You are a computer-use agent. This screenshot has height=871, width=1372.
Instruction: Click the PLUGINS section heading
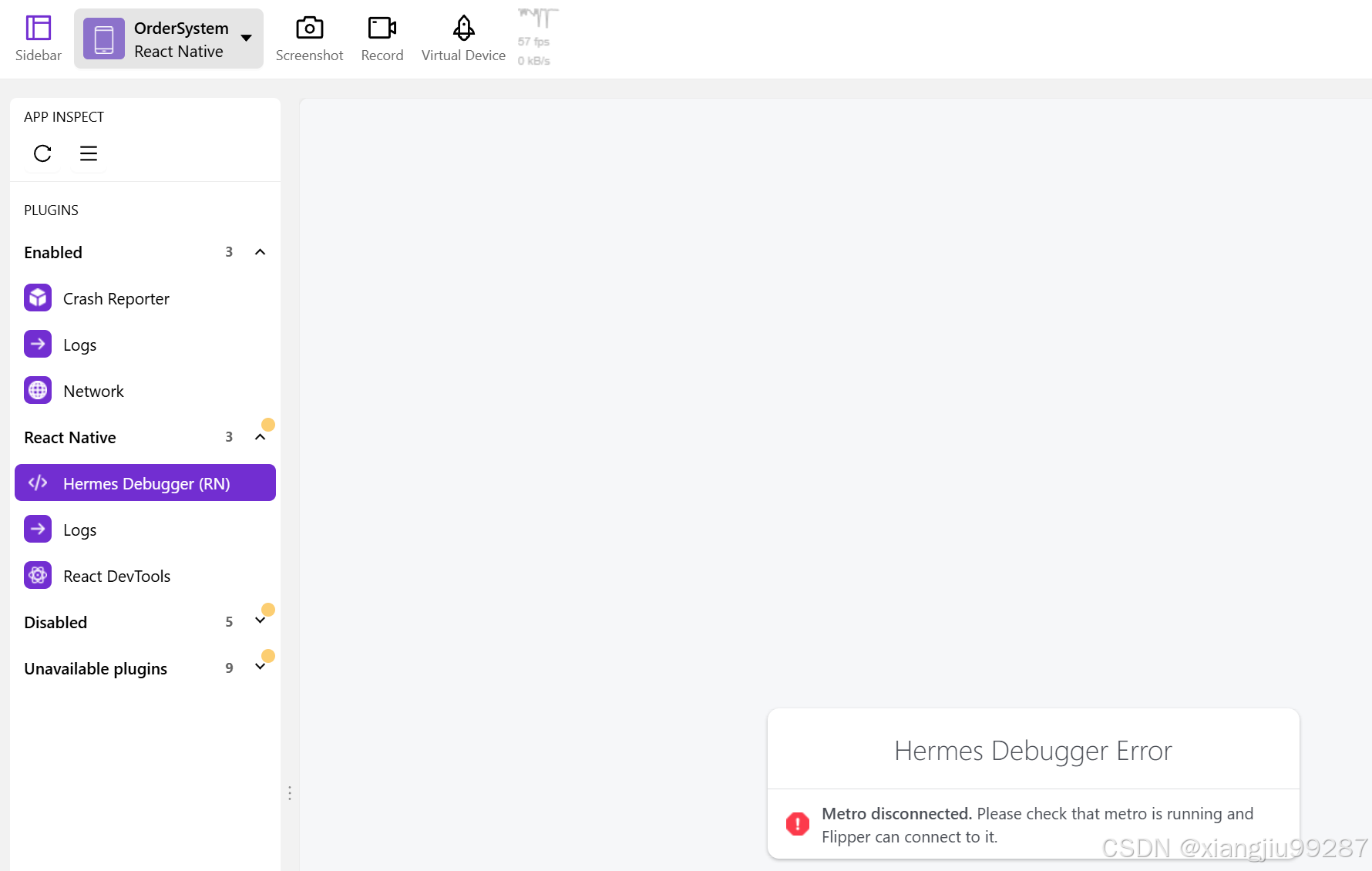(x=51, y=210)
